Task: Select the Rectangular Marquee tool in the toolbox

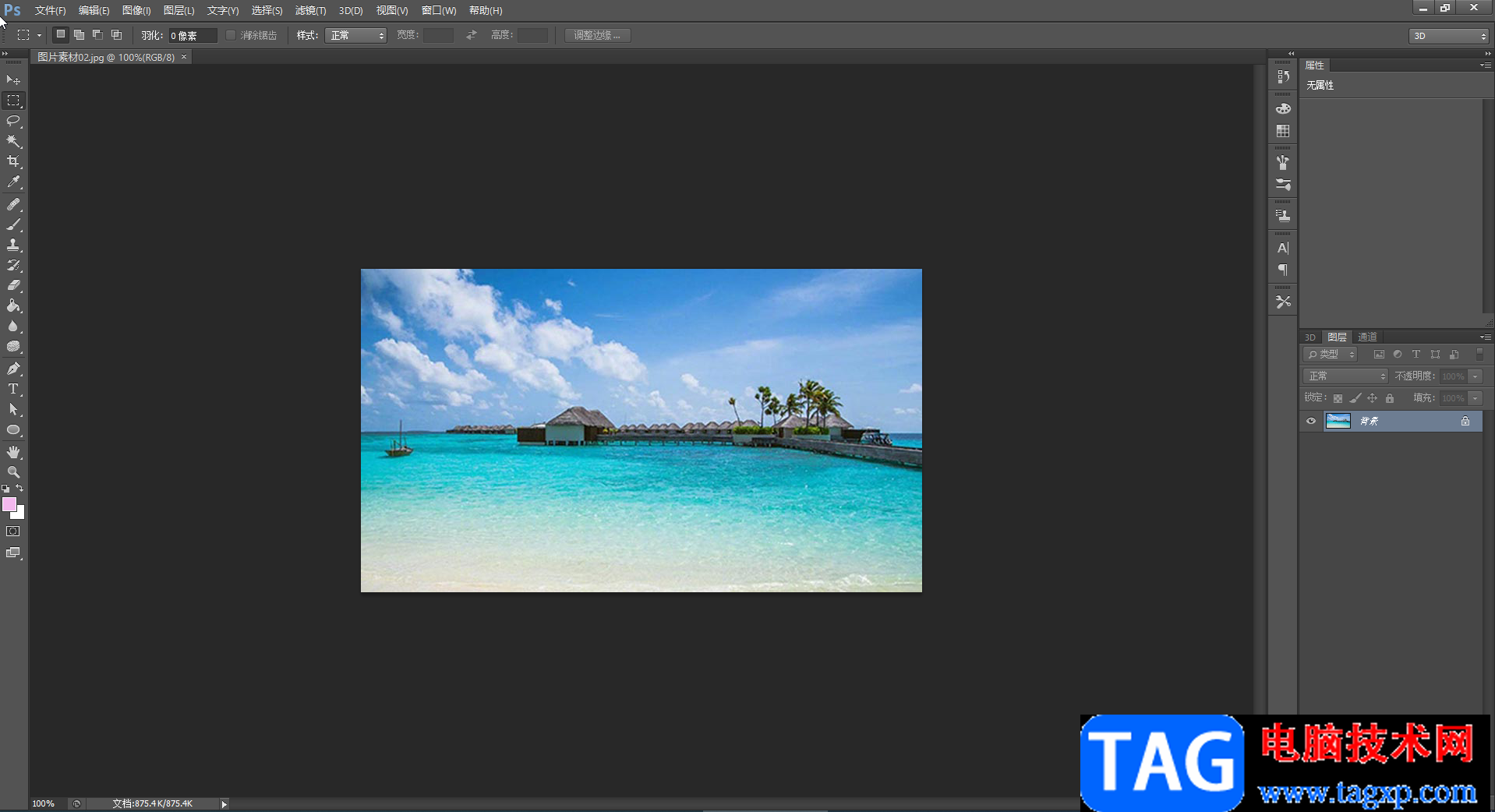Action: click(x=13, y=101)
